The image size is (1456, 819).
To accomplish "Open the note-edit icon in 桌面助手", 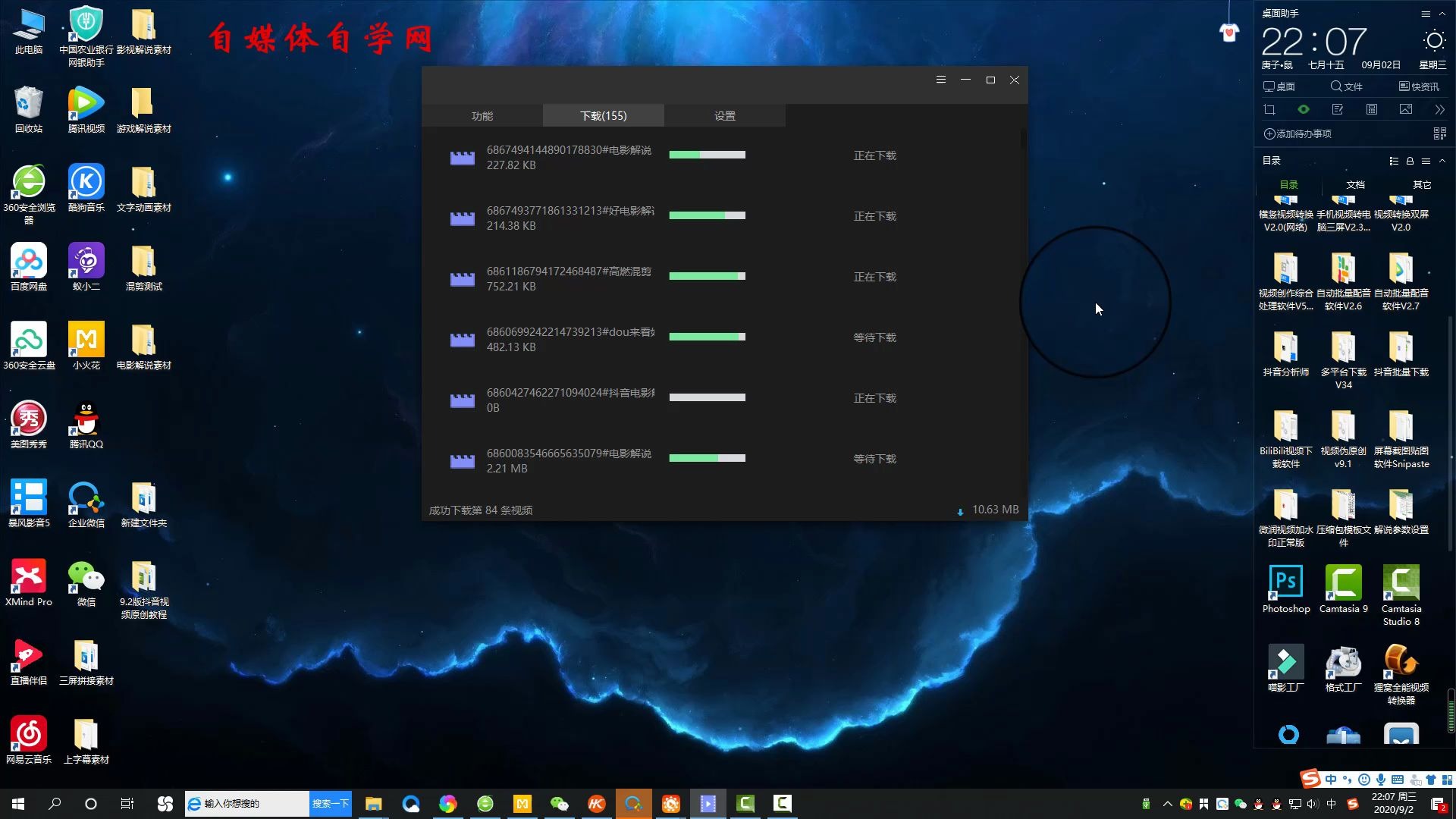I will pyautogui.click(x=1337, y=110).
